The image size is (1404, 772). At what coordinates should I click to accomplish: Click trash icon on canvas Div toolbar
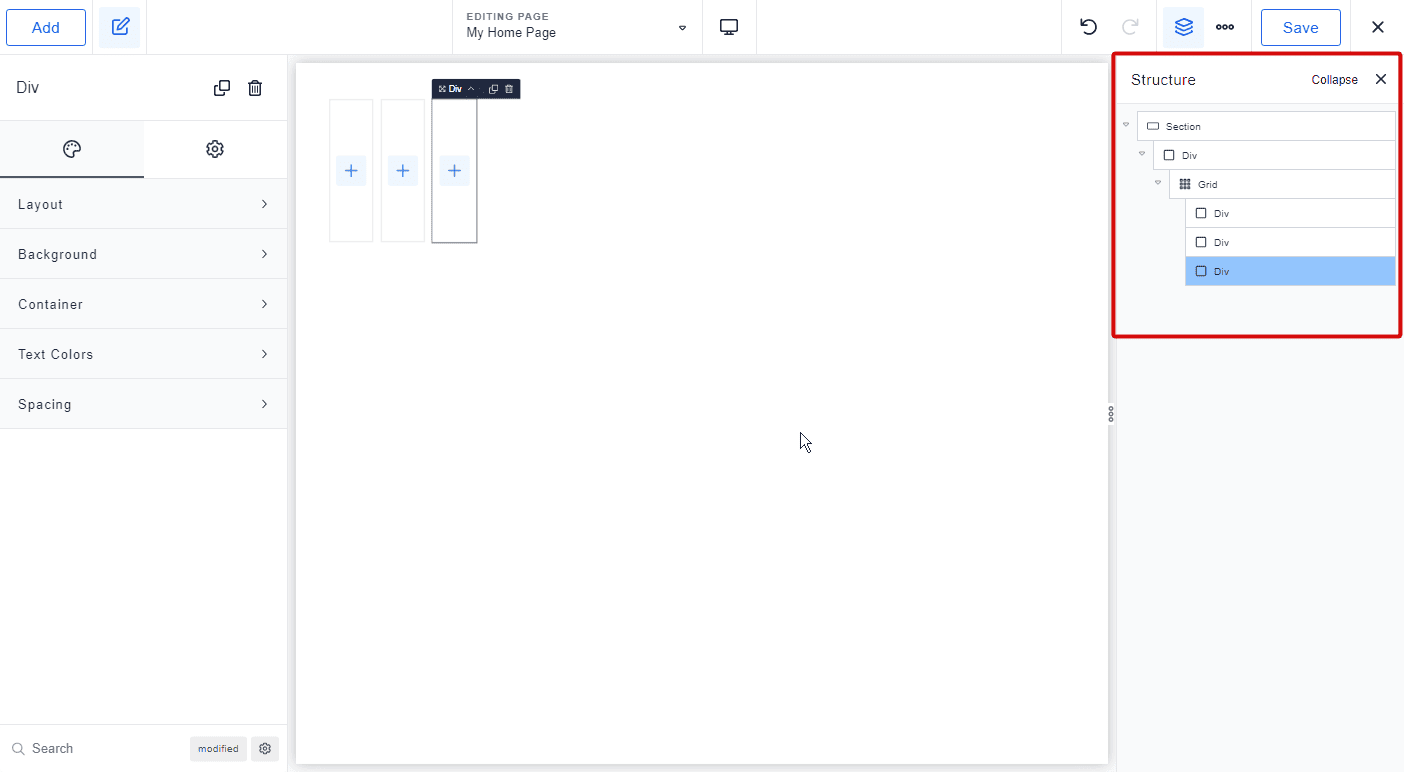[x=509, y=89]
